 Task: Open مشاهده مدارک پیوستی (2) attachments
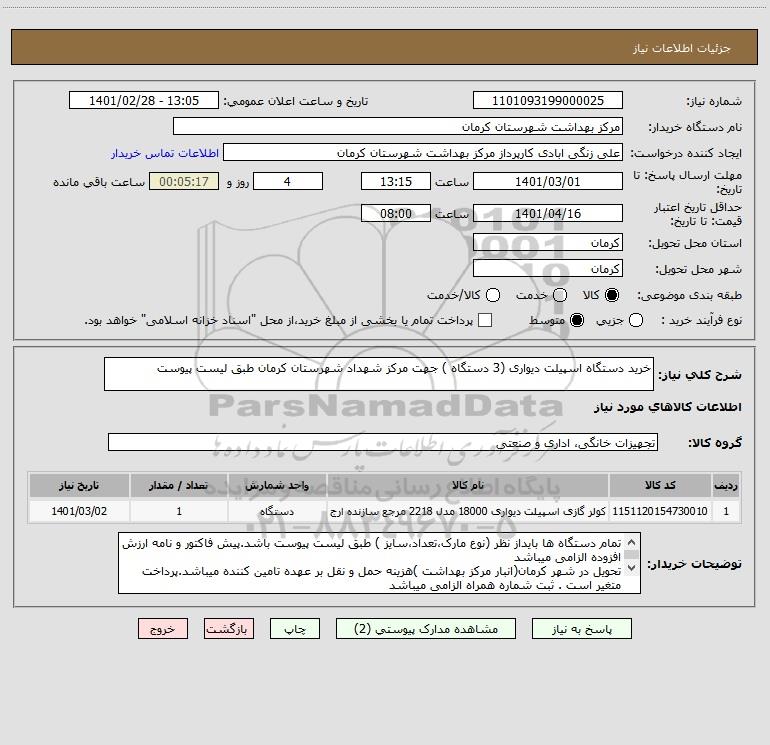426,629
